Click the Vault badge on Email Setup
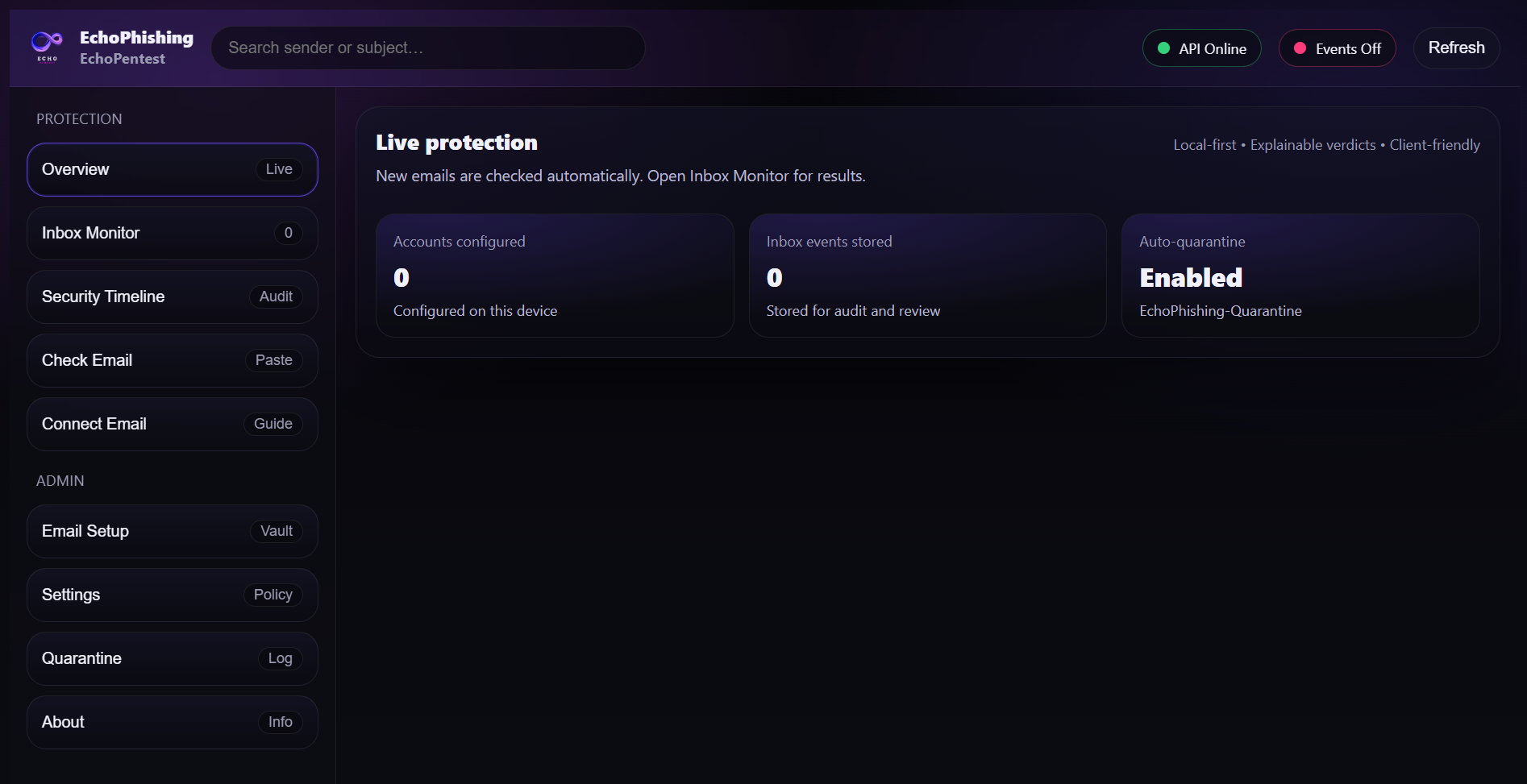The image size is (1527, 784). [x=276, y=531]
